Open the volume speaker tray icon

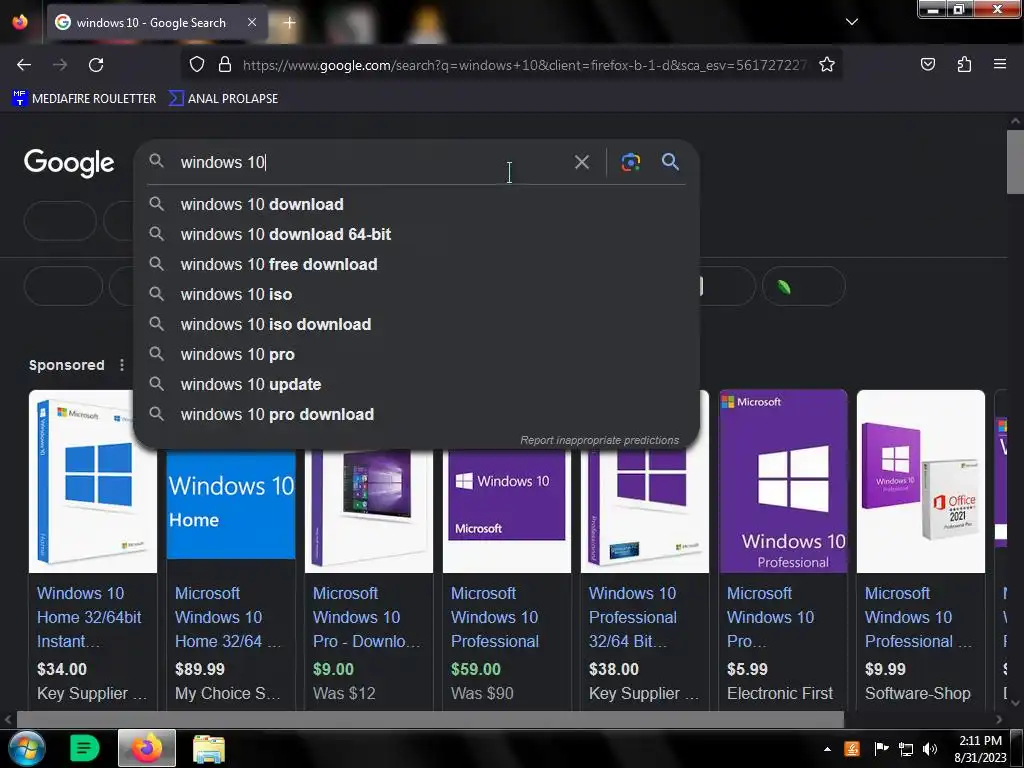[930, 749]
